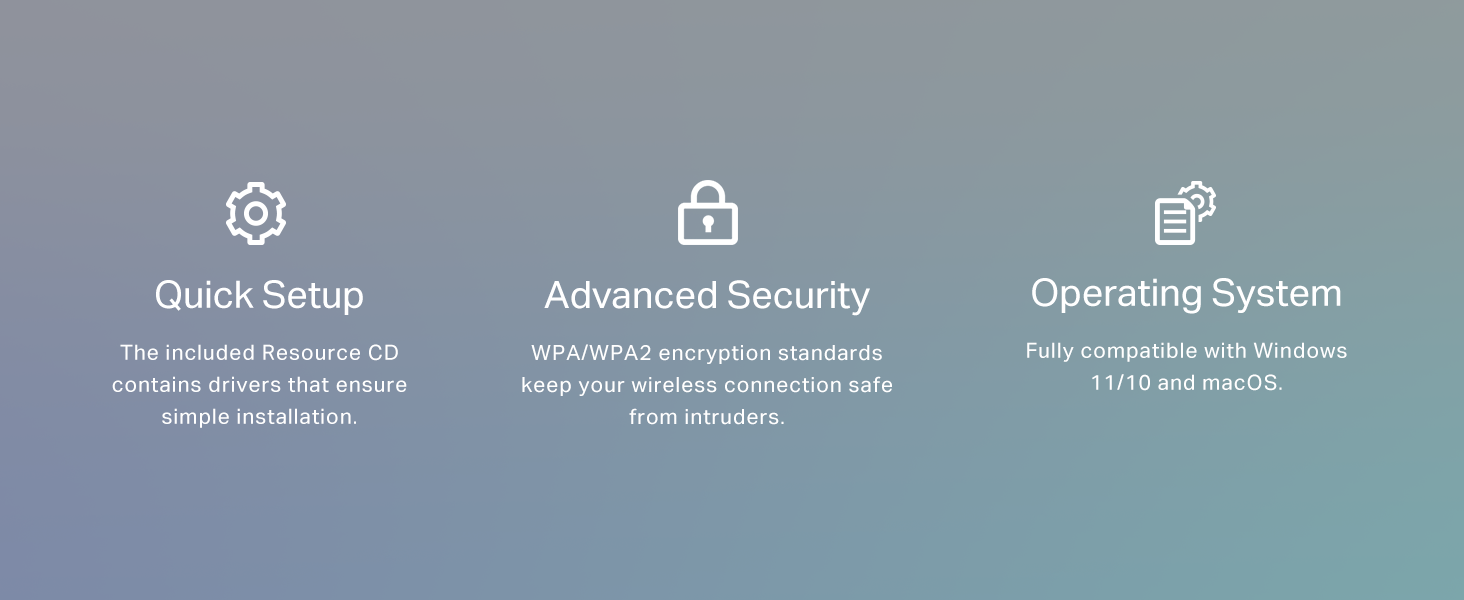1464x600 pixels.
Task: Select the "Advanced Security" heading
Action: [x=707, y=295]
